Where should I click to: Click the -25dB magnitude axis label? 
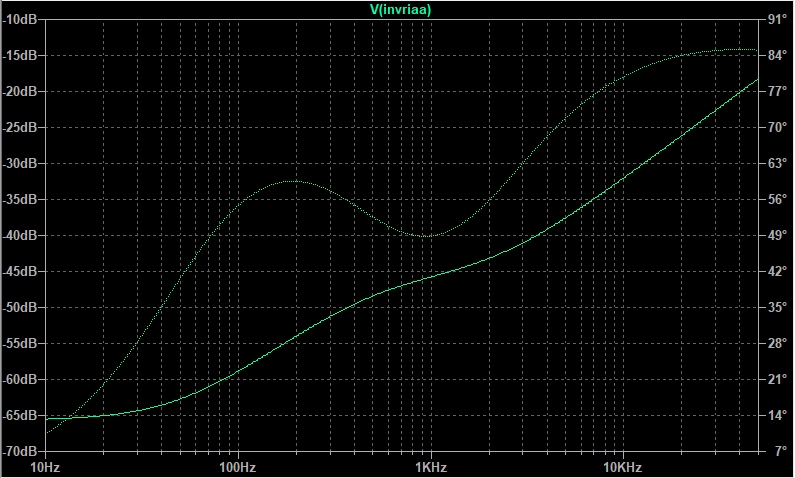pyautogui.click(x=20, y=127)
